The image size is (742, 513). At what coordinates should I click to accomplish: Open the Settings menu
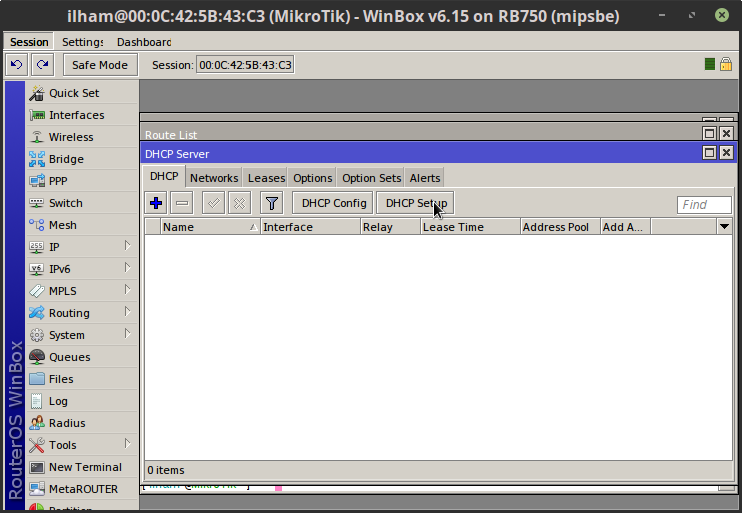pyautogui.click(x=82, y=42)
